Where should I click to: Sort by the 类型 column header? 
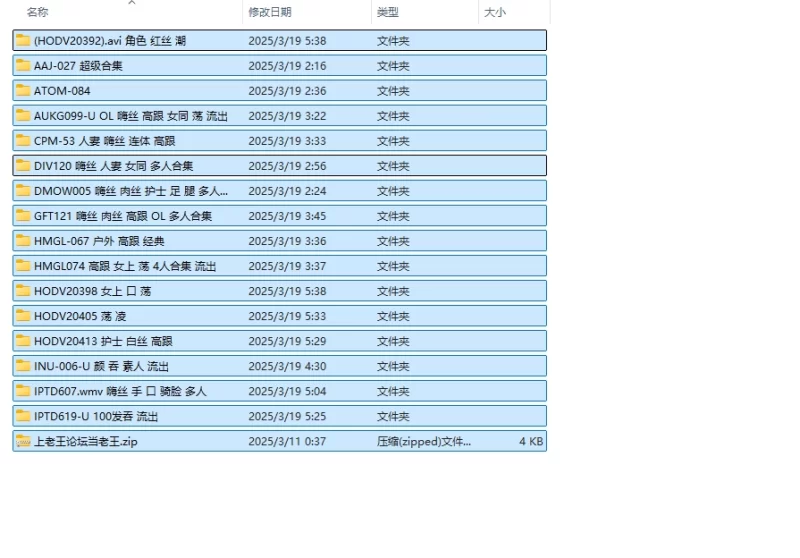point(388,12)
